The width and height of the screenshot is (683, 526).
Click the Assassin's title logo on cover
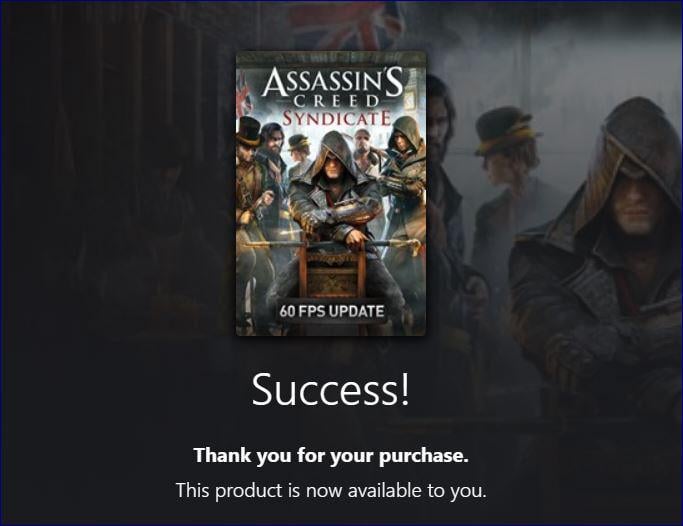[x=332, y=81]
